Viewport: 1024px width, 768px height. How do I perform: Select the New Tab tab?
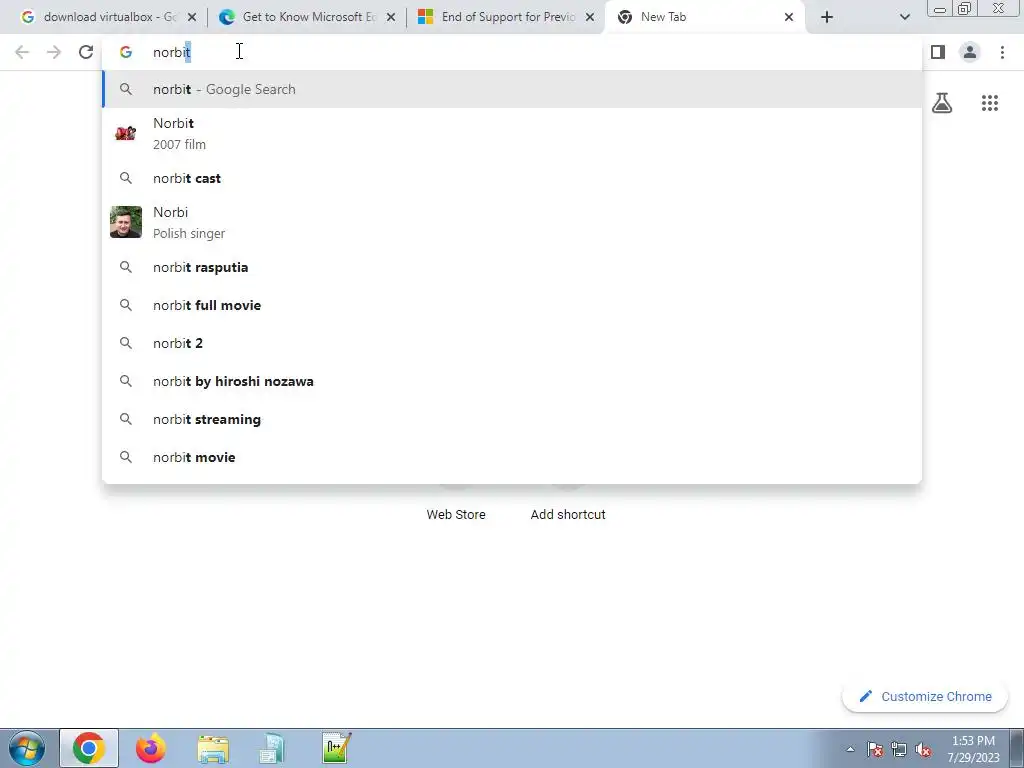point(702,18)
